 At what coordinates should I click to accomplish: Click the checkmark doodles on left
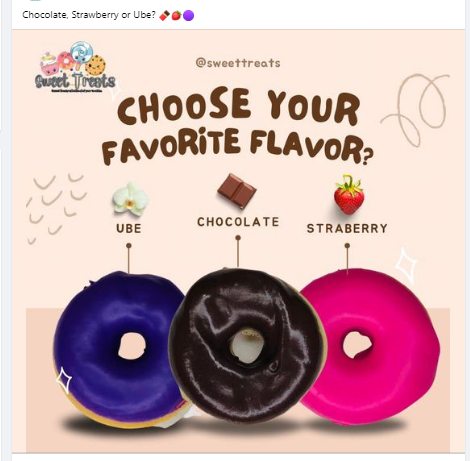click(x=55, y=208)
